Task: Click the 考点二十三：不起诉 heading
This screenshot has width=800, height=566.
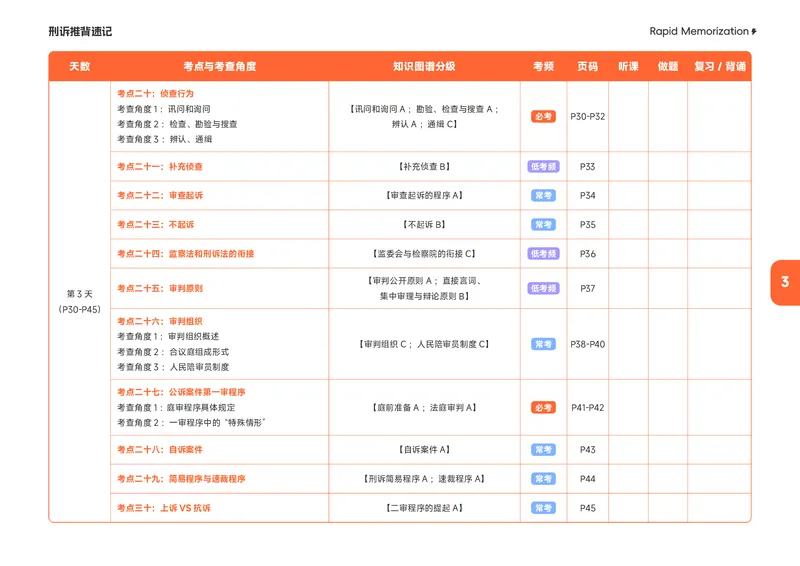Action: click(x=156, y=225)
